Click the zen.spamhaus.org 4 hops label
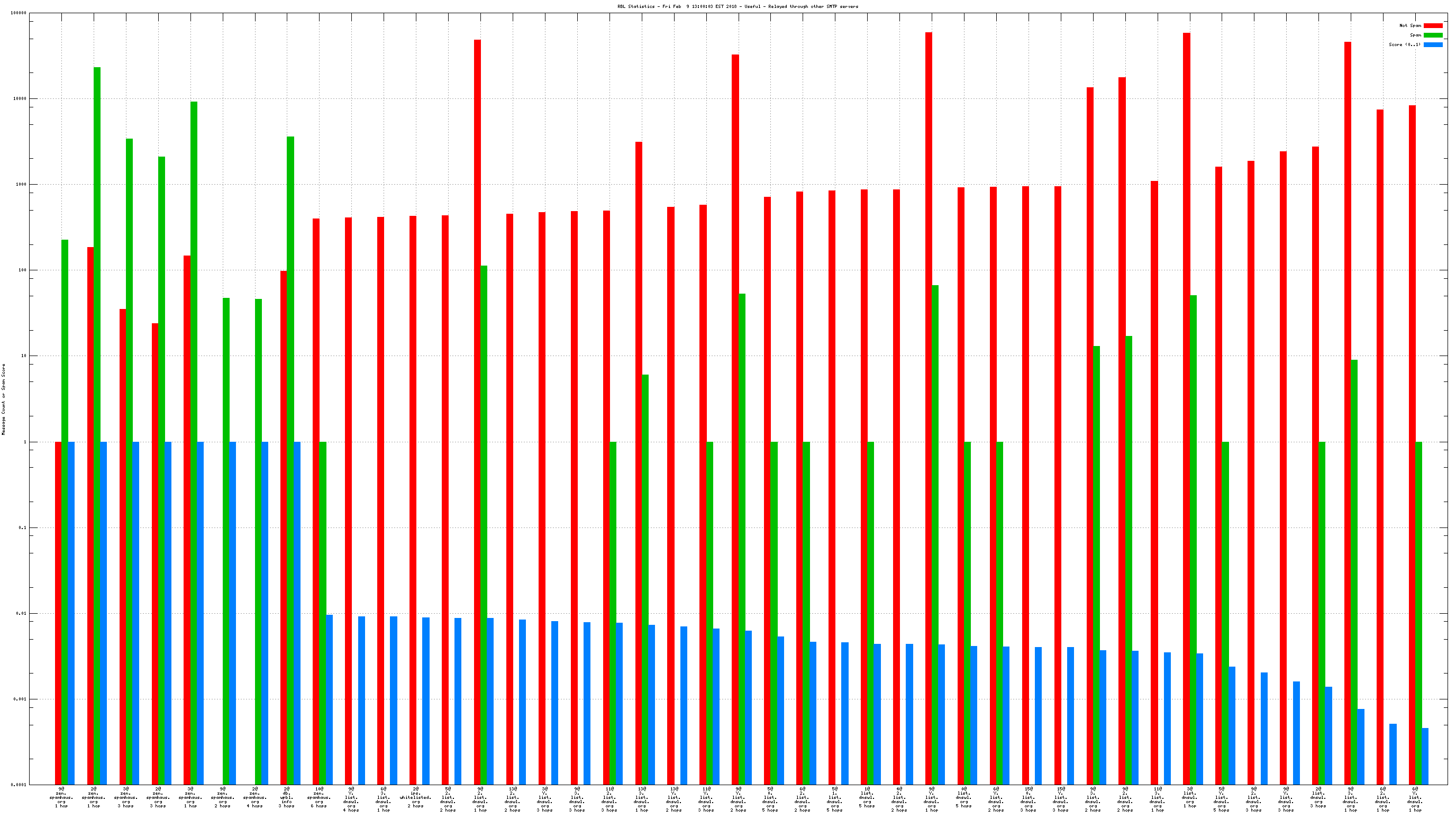 254,797
